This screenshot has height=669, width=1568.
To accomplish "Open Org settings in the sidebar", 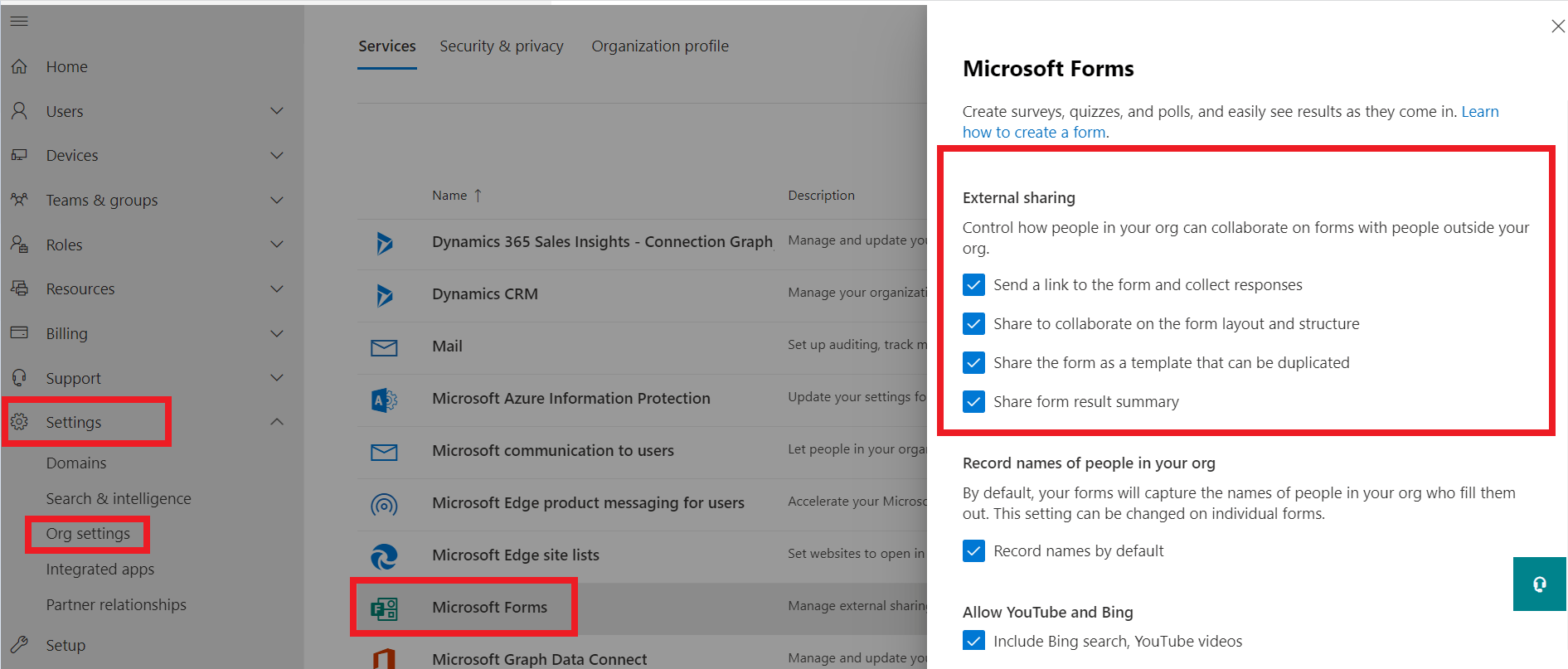I will tap(88, 534).
